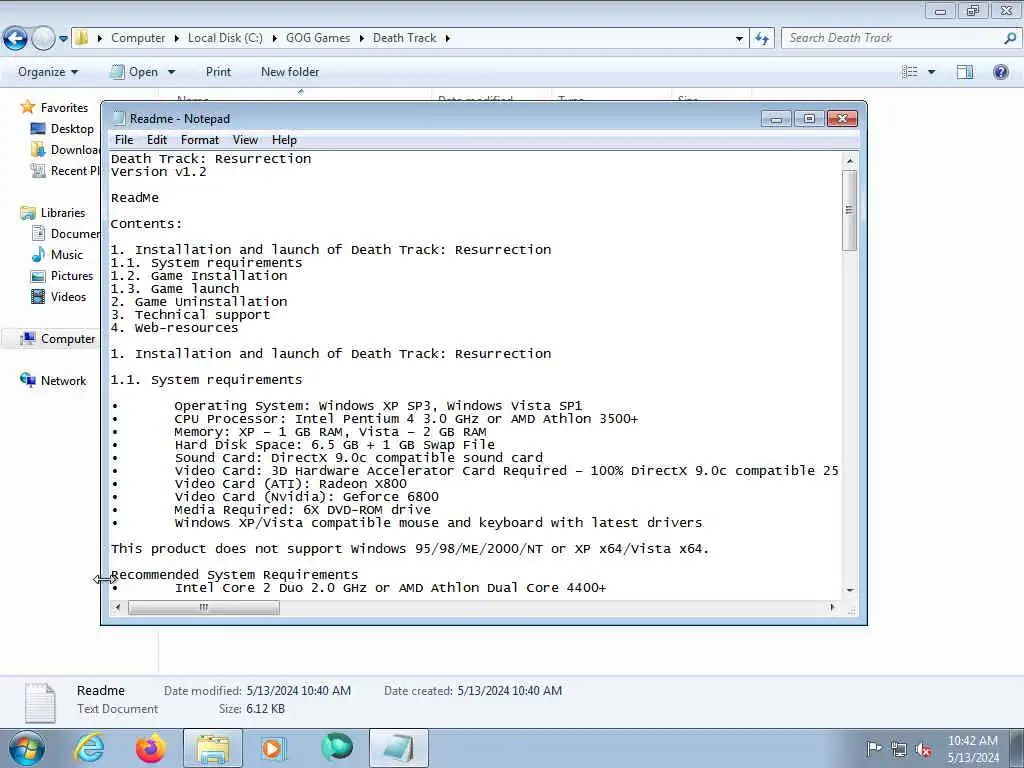Open Notepad Format menu

pos(200,140)
